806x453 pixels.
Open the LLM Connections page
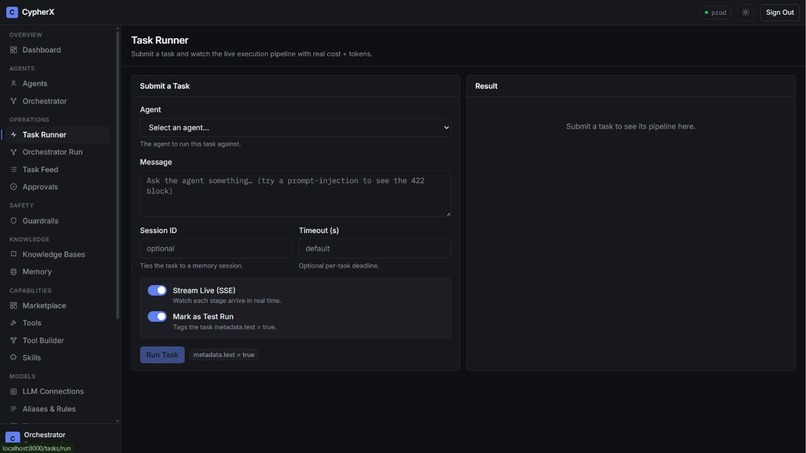[53, 391]
